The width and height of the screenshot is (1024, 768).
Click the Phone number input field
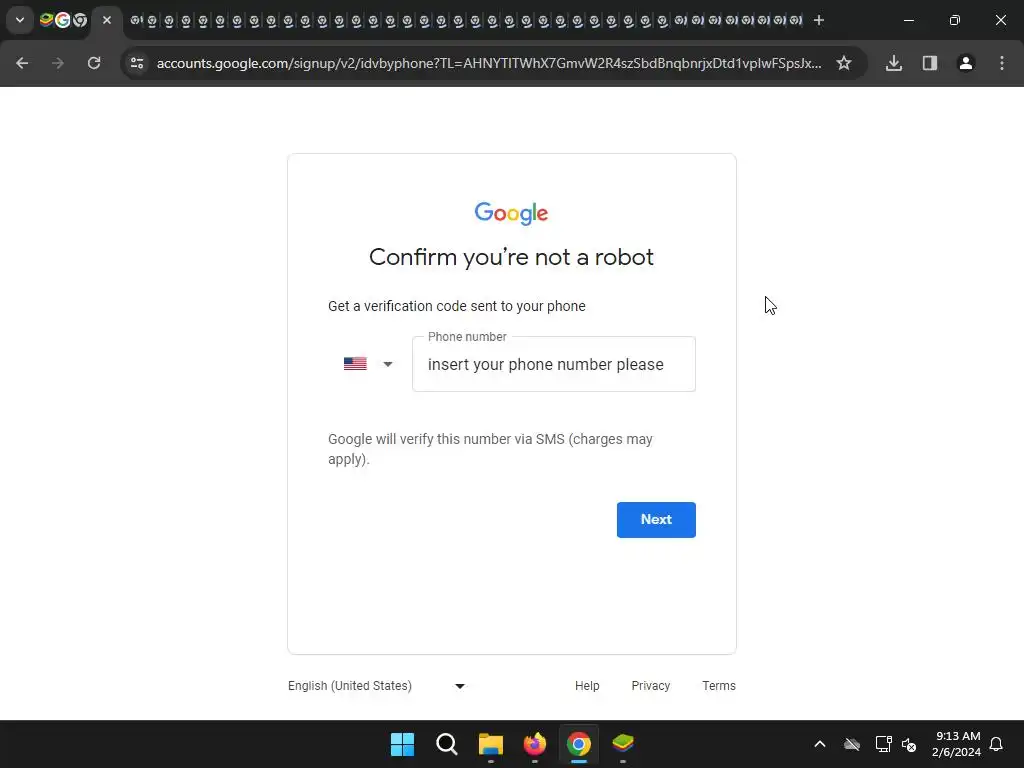(x=554, y=364)
